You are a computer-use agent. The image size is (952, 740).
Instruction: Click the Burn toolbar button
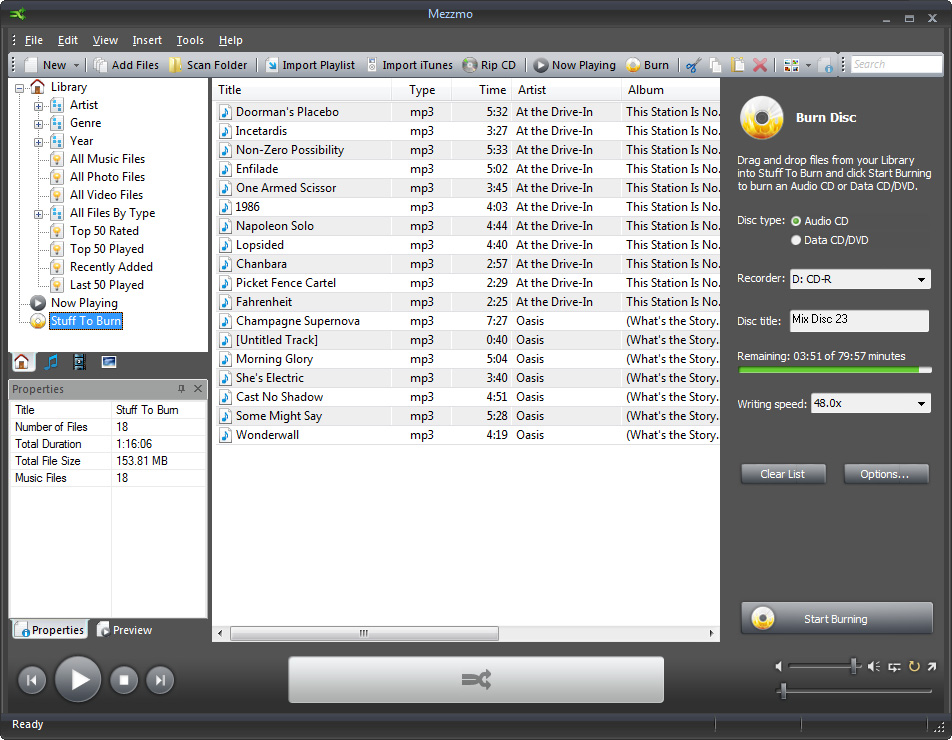click(x=648, y=65)
